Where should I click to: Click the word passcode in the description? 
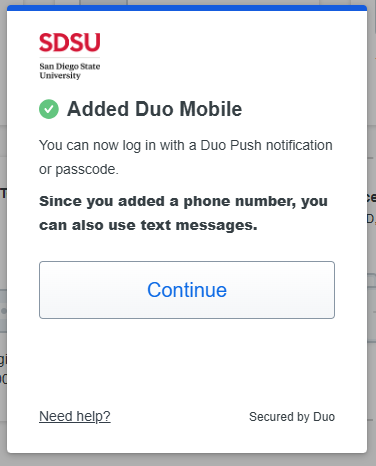point(85,170)
